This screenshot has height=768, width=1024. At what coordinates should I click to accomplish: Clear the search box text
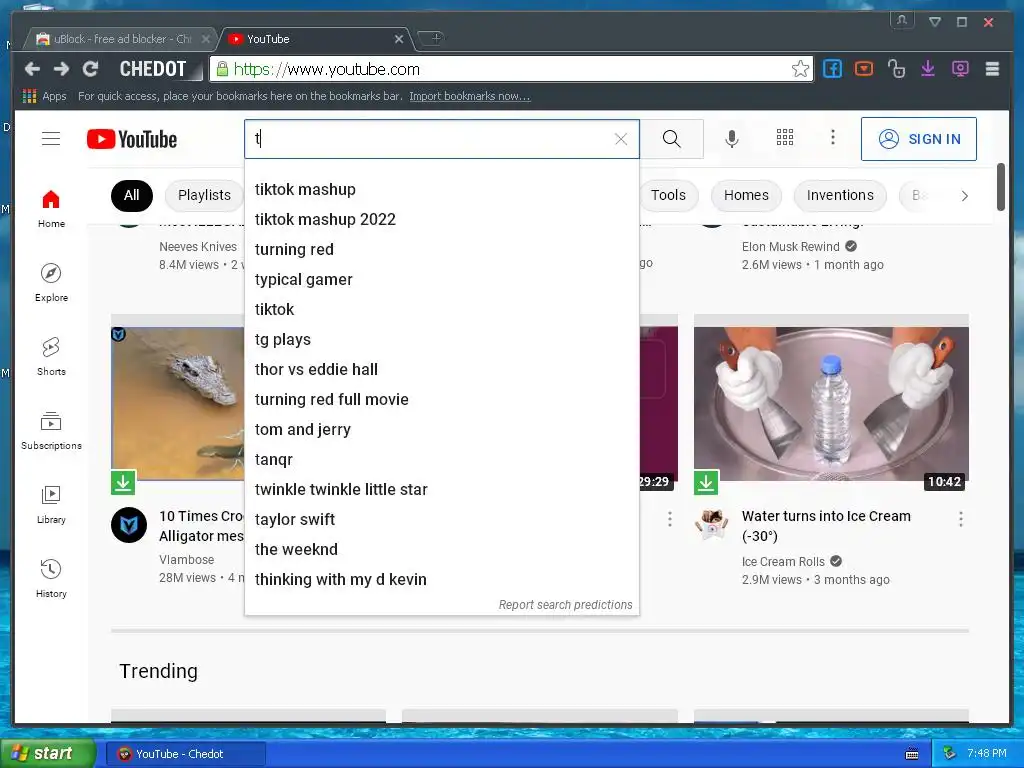pos(621,138)
